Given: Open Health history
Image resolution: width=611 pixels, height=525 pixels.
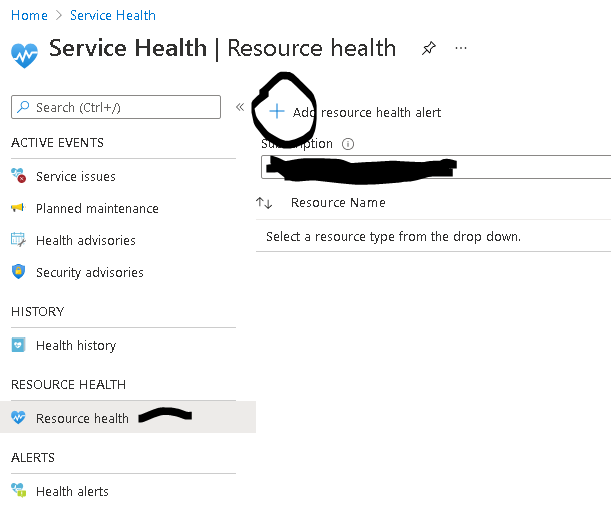Looking at the screenshot, I should [x=76, y=345].
